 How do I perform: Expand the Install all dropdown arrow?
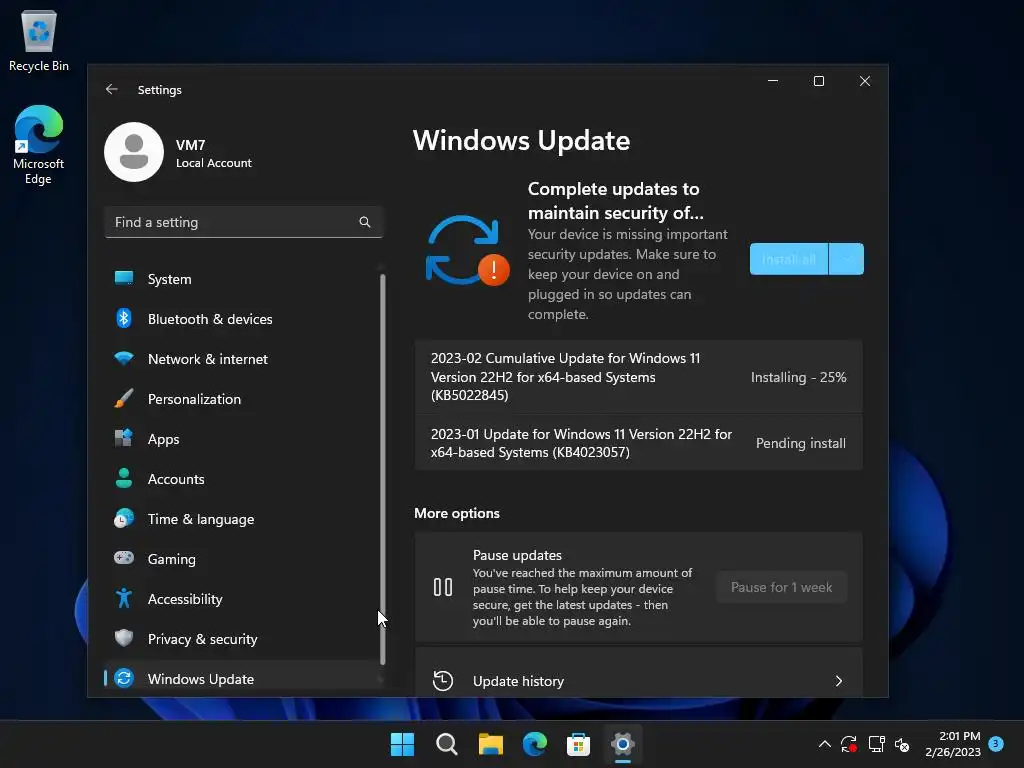click(x=846, y=259)
